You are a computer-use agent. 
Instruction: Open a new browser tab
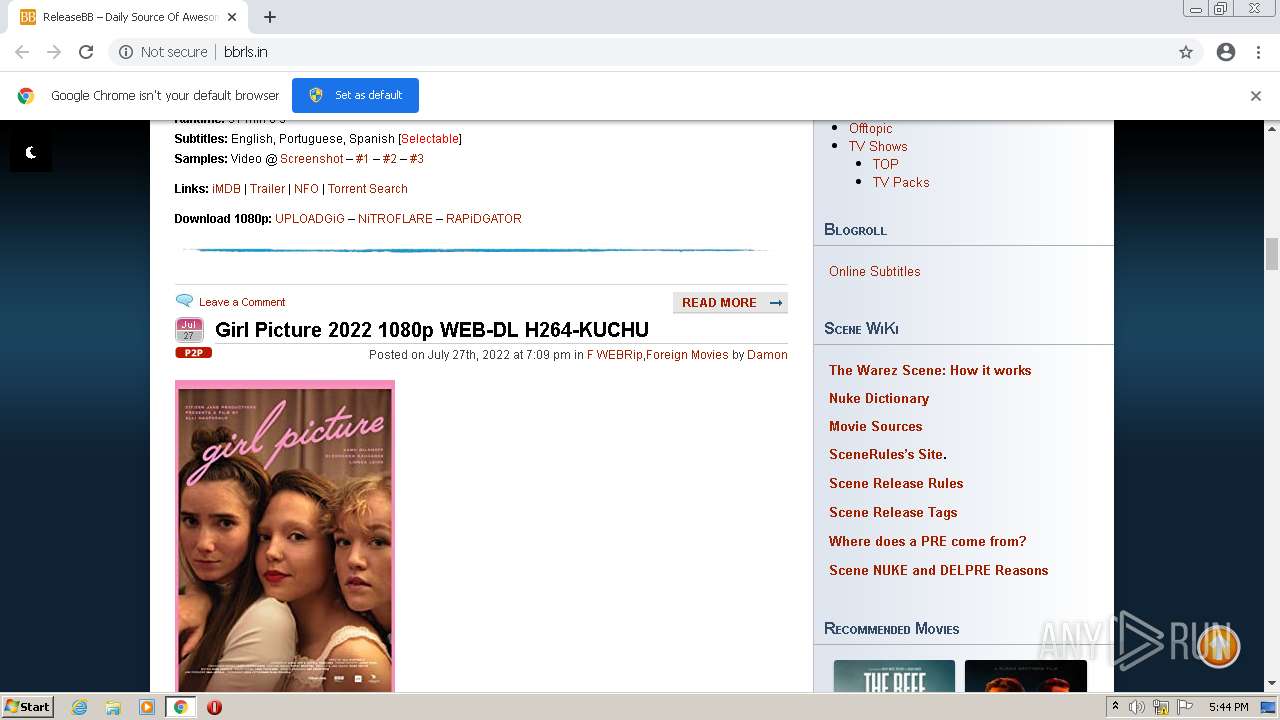coord(269,17)
